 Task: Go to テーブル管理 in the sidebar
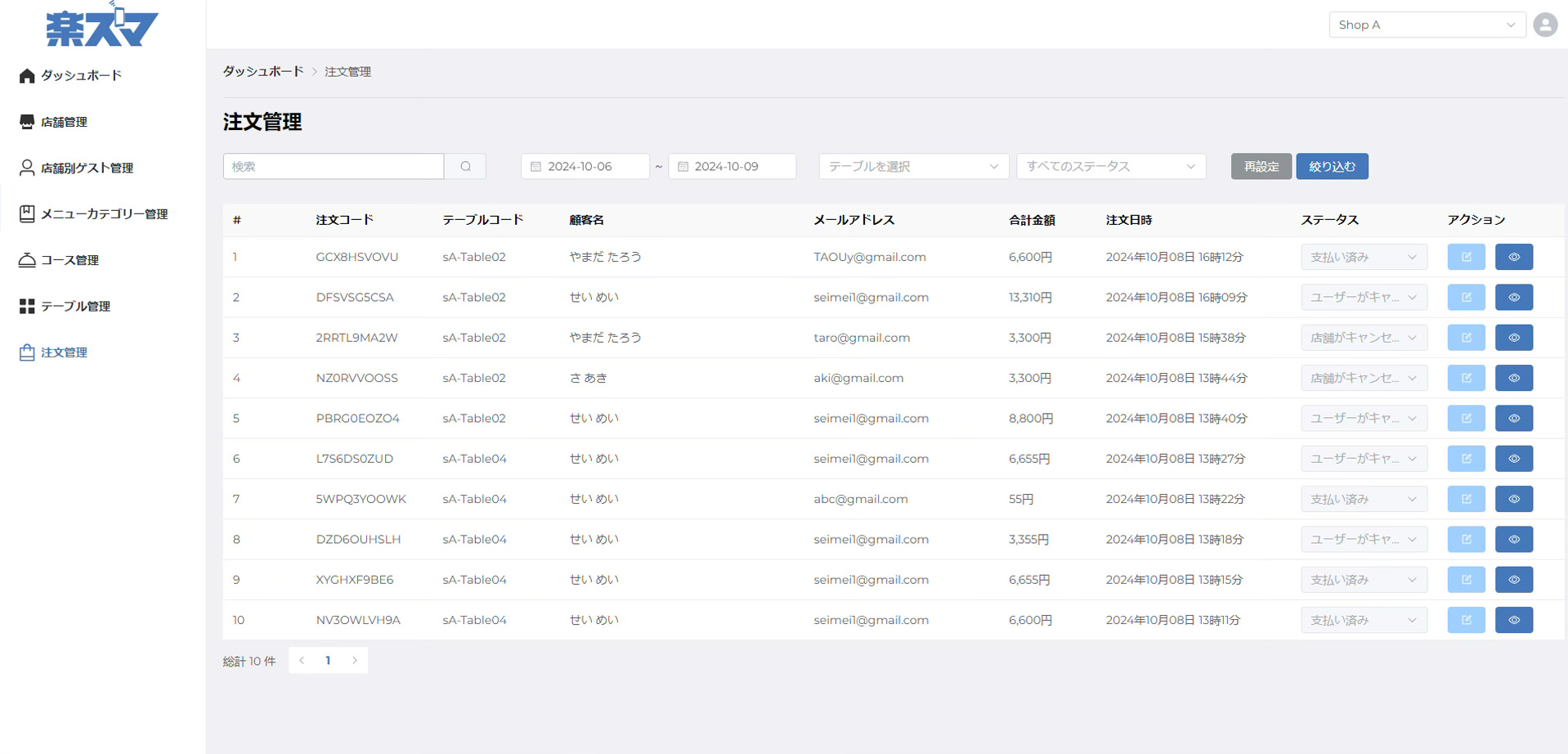[75, 307]
